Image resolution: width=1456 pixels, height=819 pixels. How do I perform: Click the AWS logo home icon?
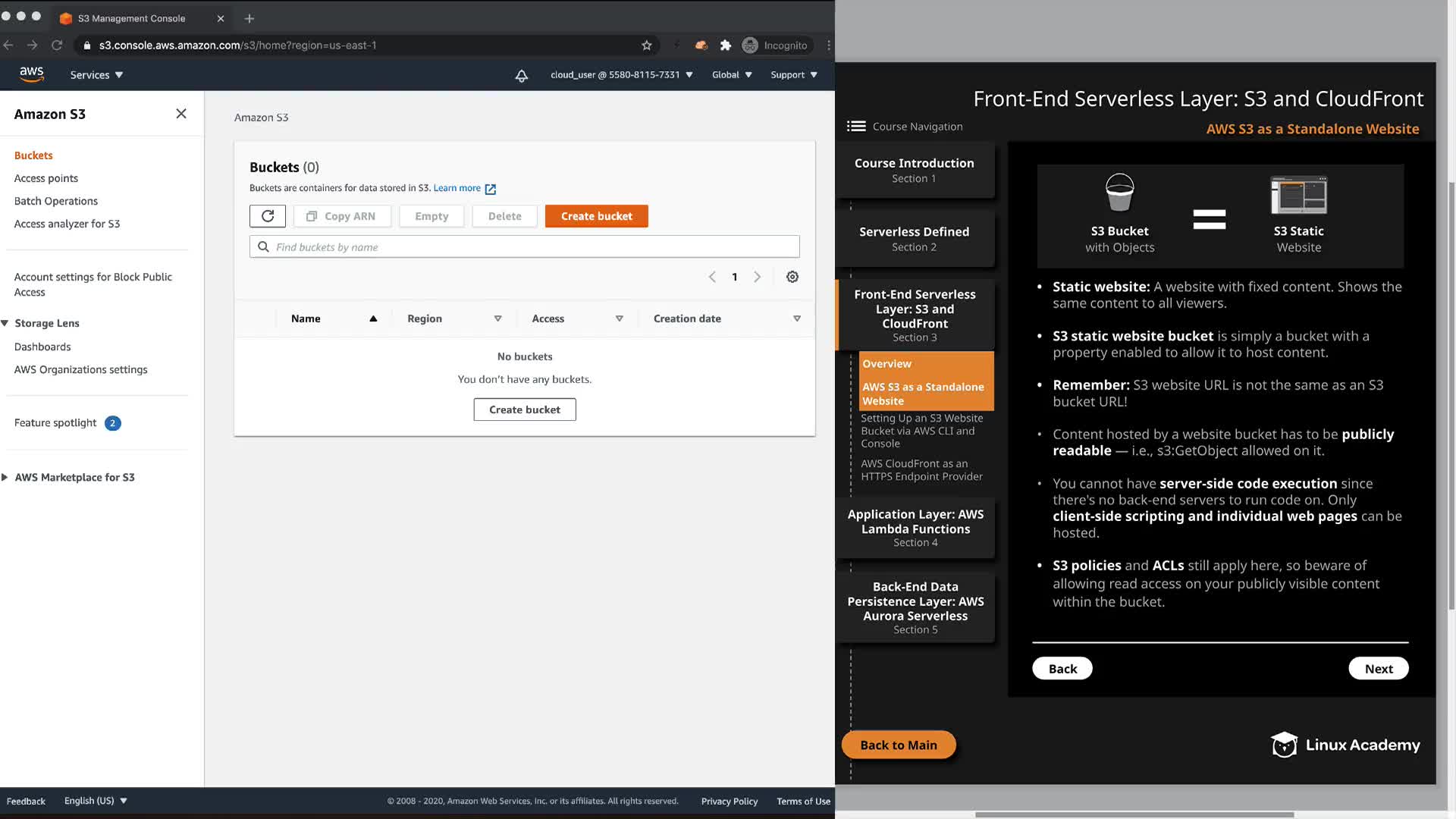pos(31,74)
